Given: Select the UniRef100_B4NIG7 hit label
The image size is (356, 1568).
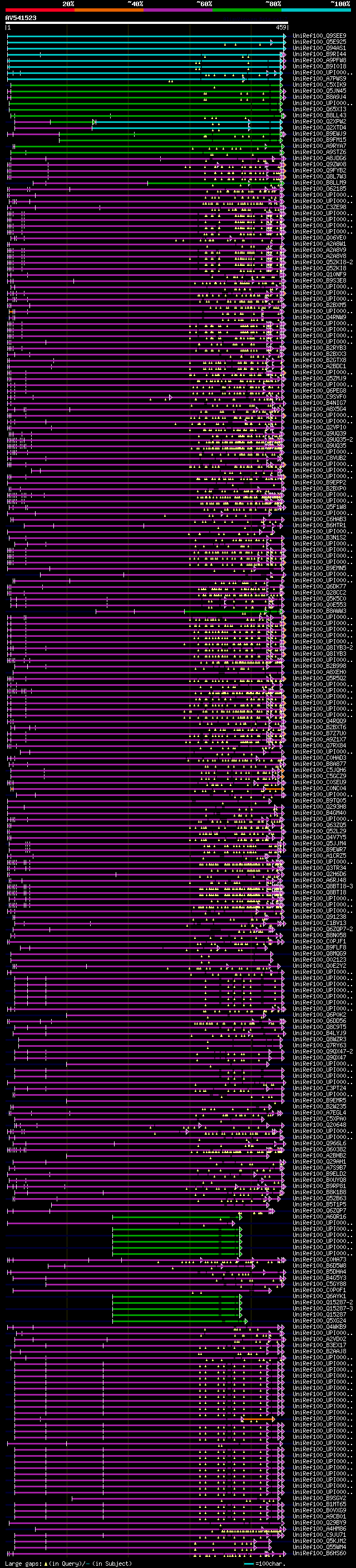Looking at the screenshot, I should tap(319, 403).
